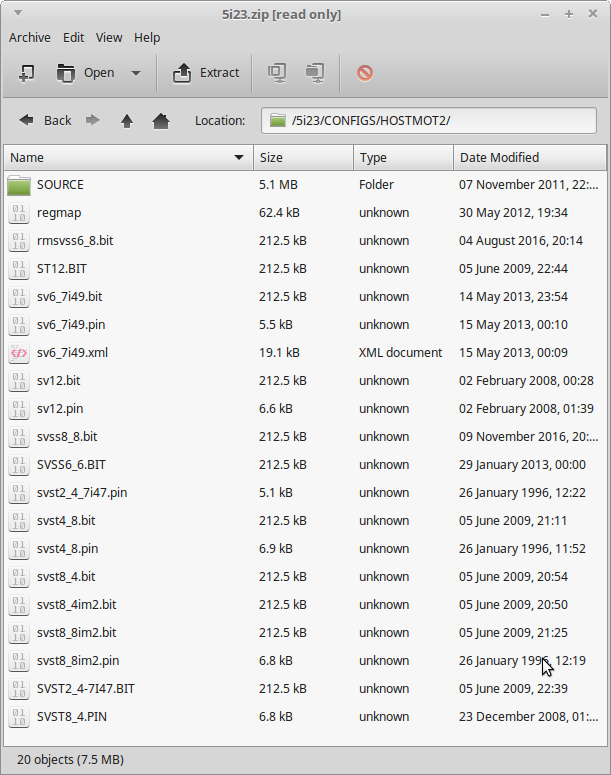Viewport: 611px width, 775px height.
Task: Select the regmap file icon
Action: (19, 213)
